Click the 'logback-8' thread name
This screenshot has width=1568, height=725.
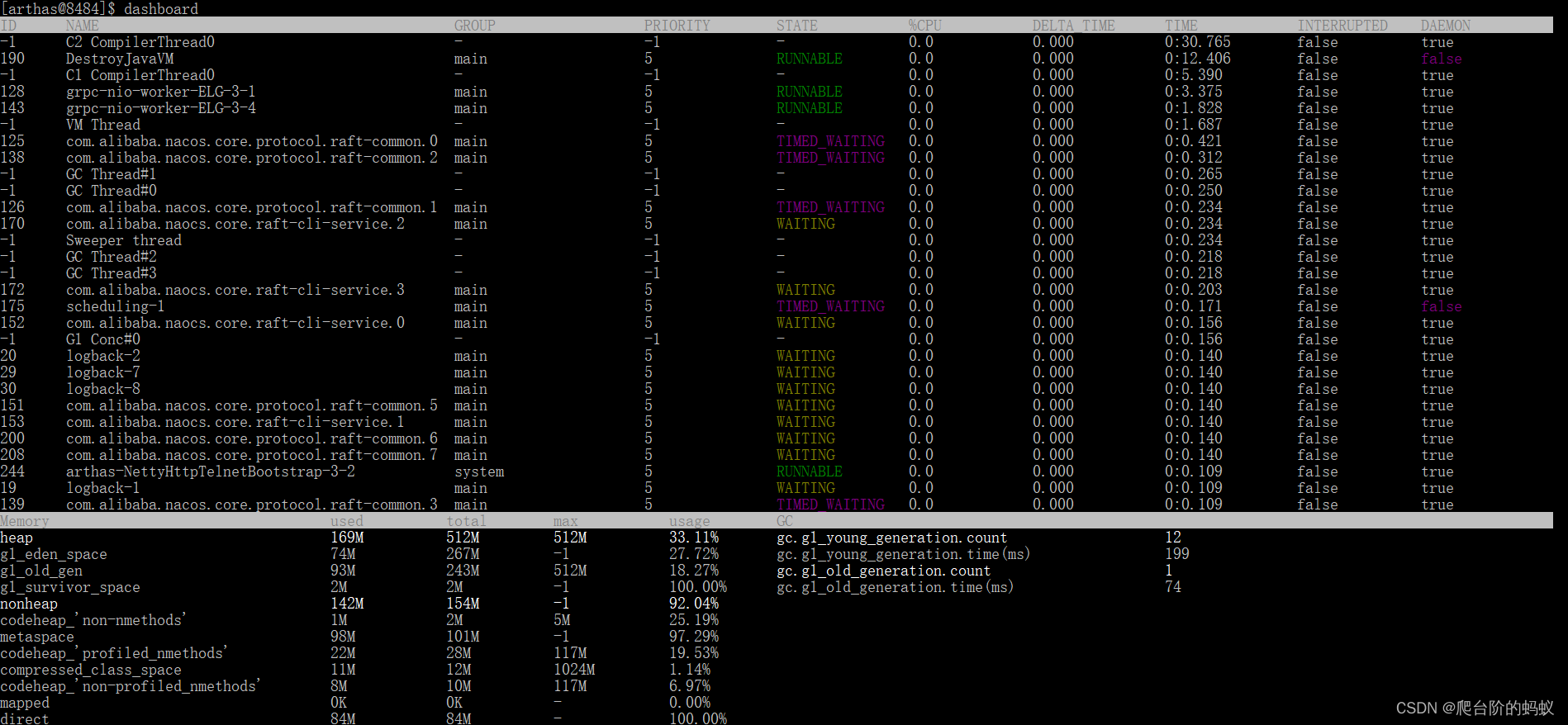click(x=103, y=389)
